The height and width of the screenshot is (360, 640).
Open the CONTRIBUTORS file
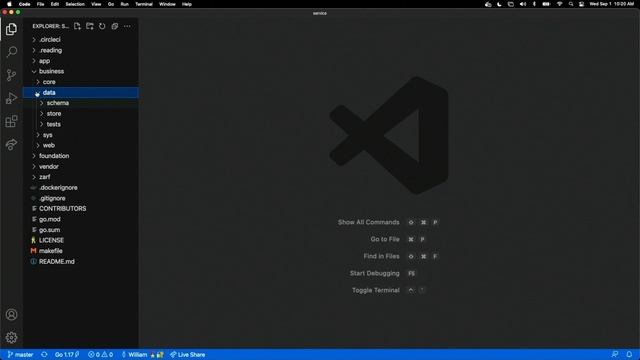(81, 209)
